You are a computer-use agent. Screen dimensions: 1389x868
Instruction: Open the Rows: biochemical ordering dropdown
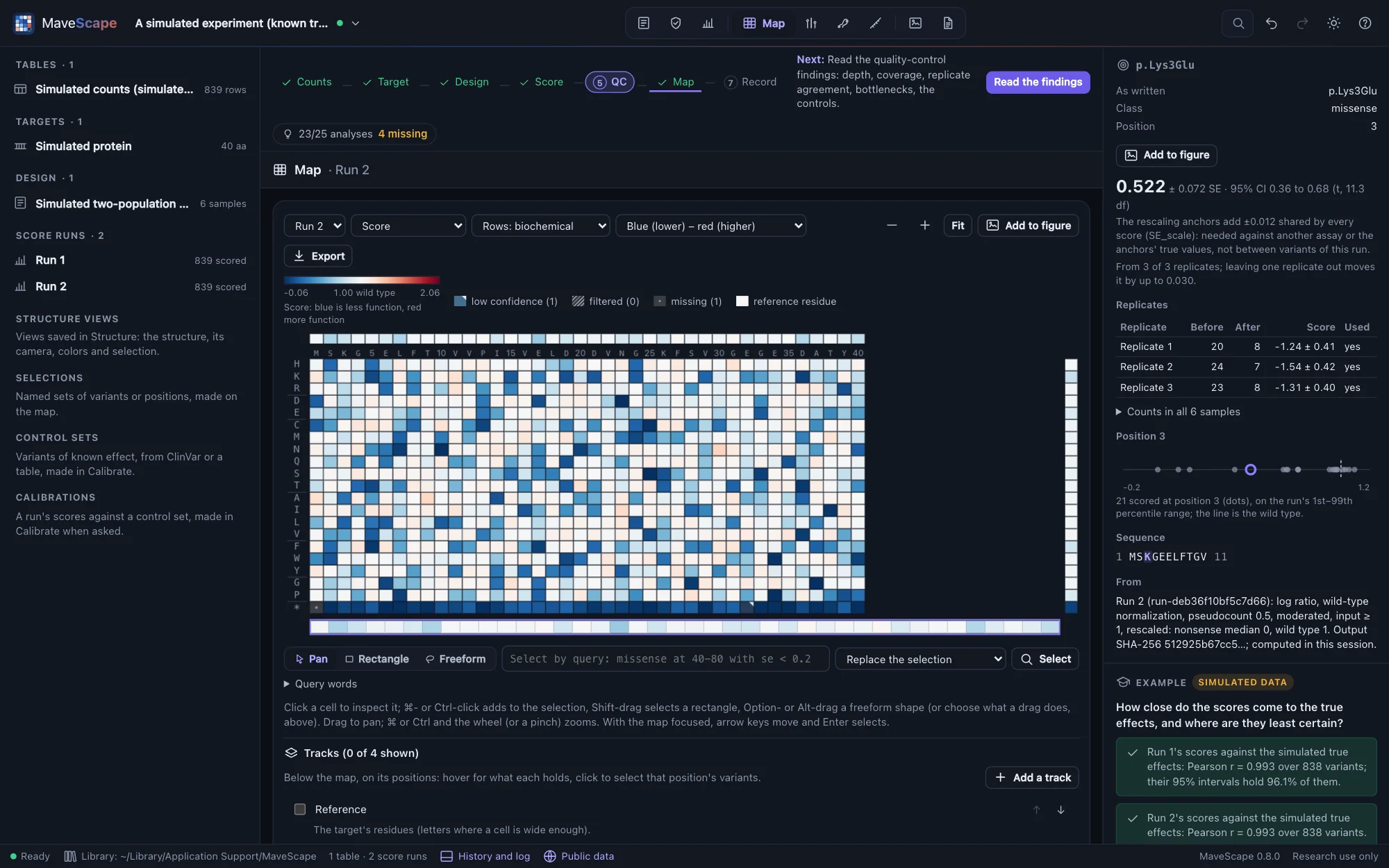540,226
